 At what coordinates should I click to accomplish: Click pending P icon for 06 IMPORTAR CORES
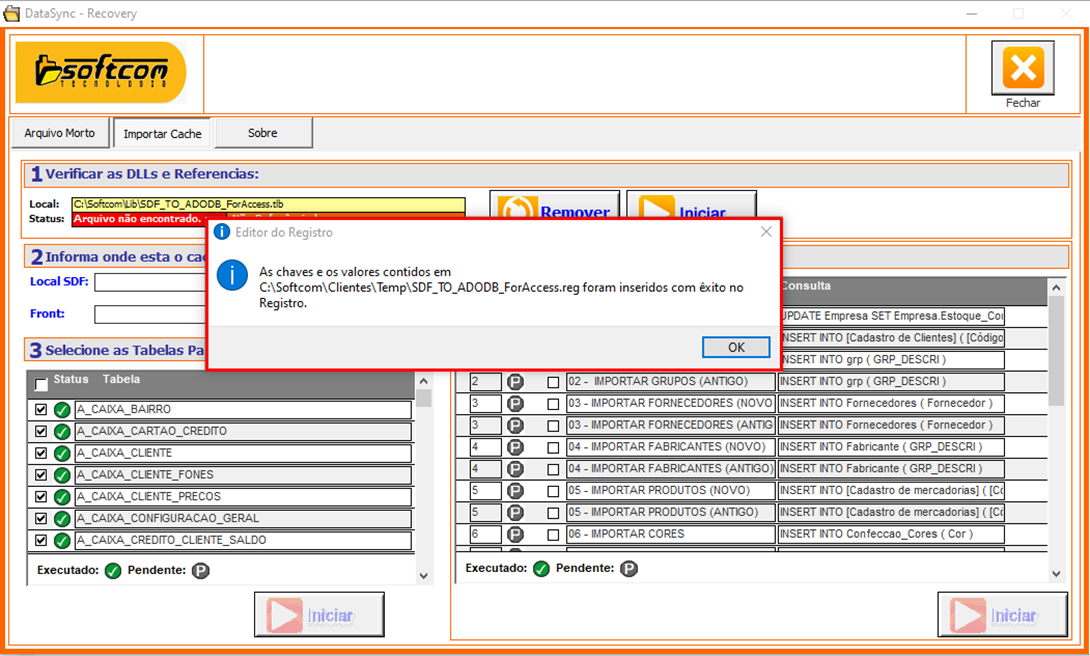tap(515, 535)
